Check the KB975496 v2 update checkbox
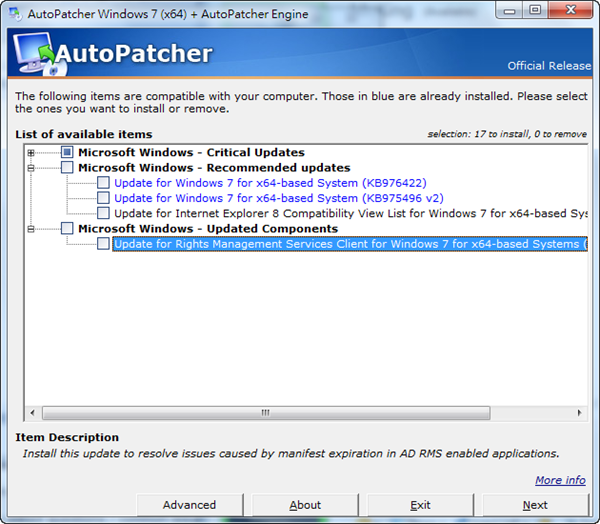The height and width of the screenshot is (524, 600). tap(103, 198)
